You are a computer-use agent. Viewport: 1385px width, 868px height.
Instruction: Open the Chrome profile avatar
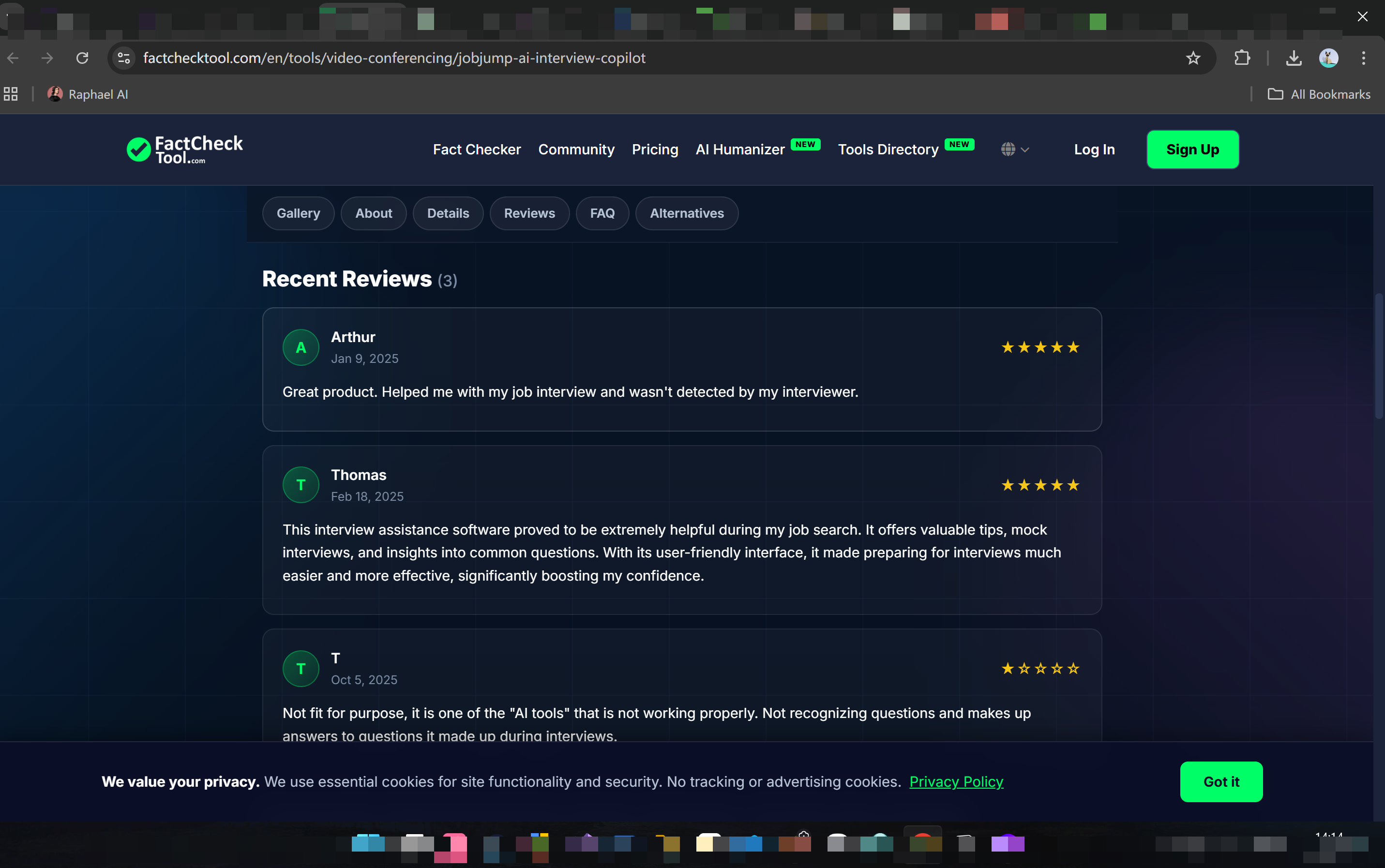click(x=1328, y=58)
